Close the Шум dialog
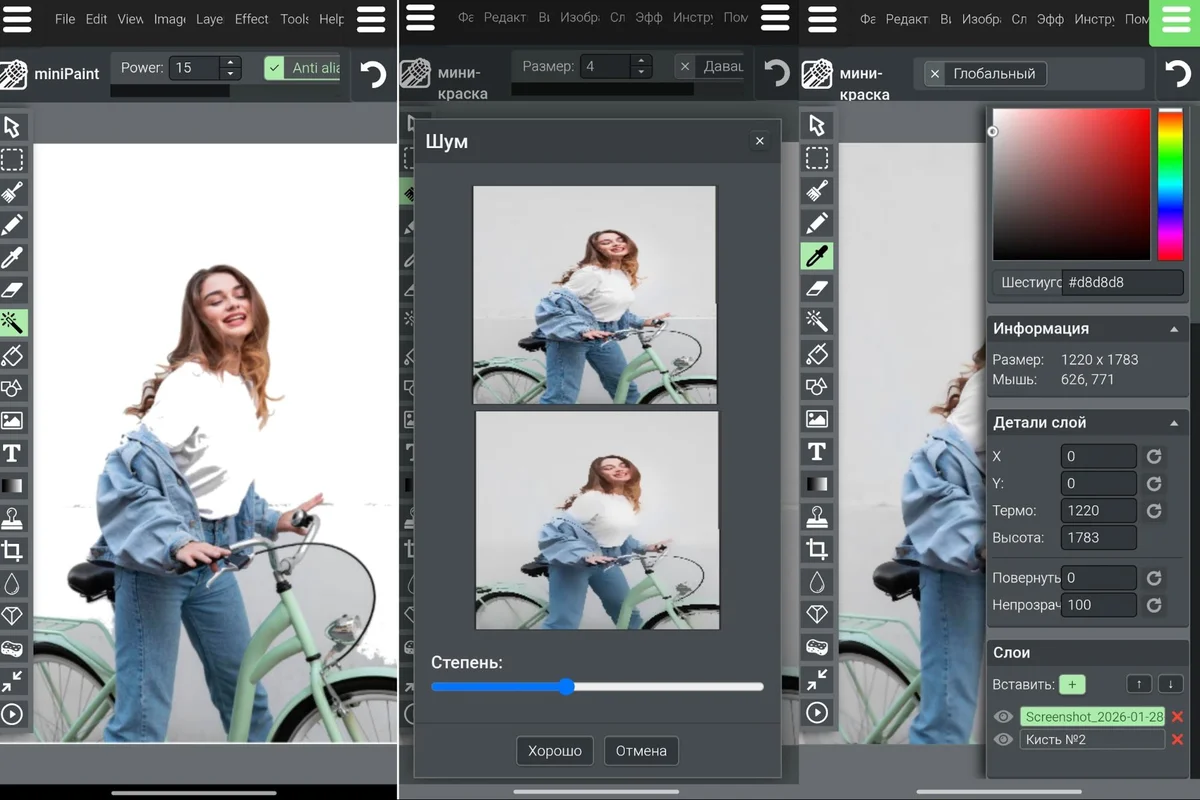The width and height of the screenshot is (1200, 800). [x=760, y=142]
